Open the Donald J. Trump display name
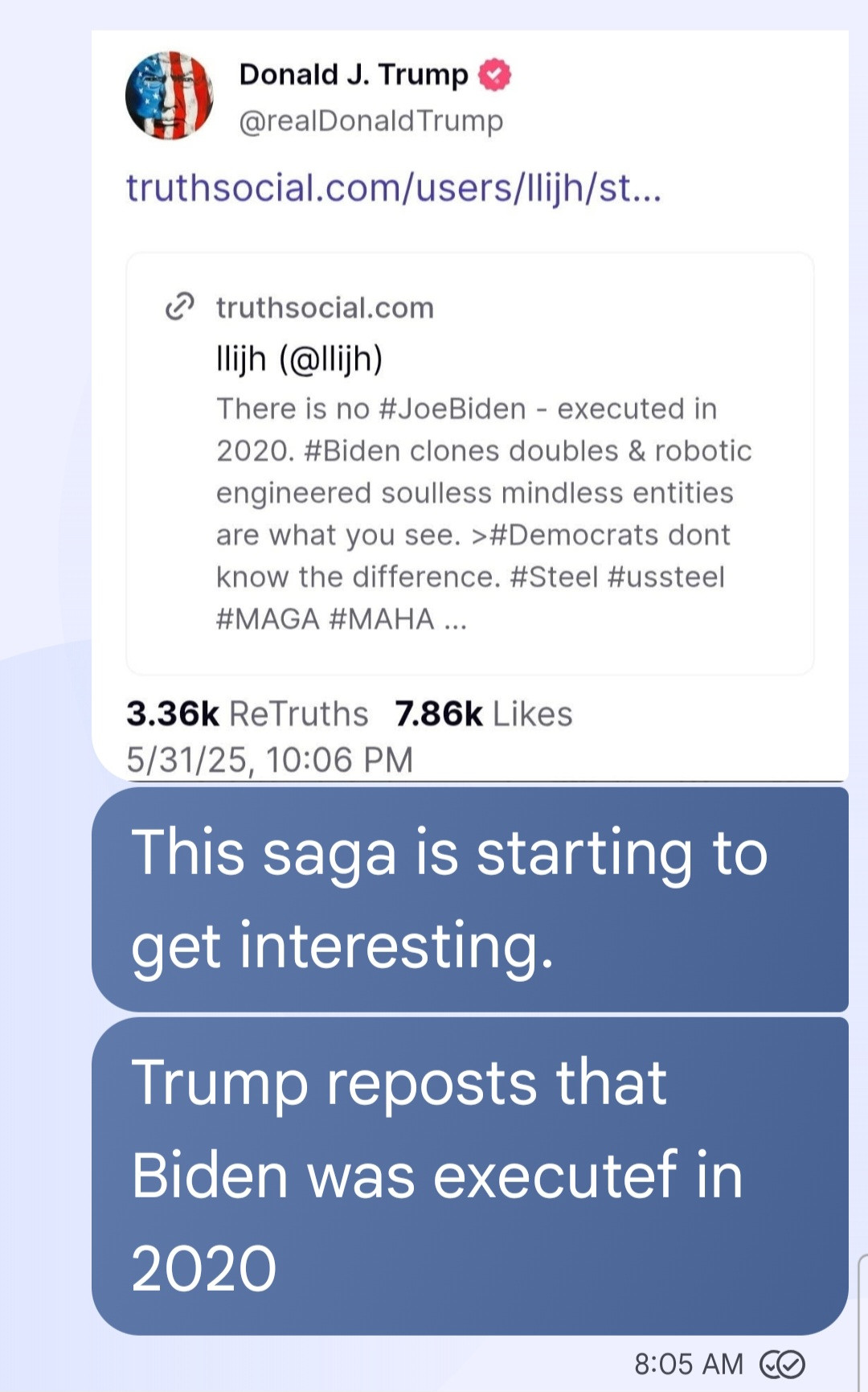The width and height of the screenshot is (868, 1392). pyautogui.click(x=353, y=75)
